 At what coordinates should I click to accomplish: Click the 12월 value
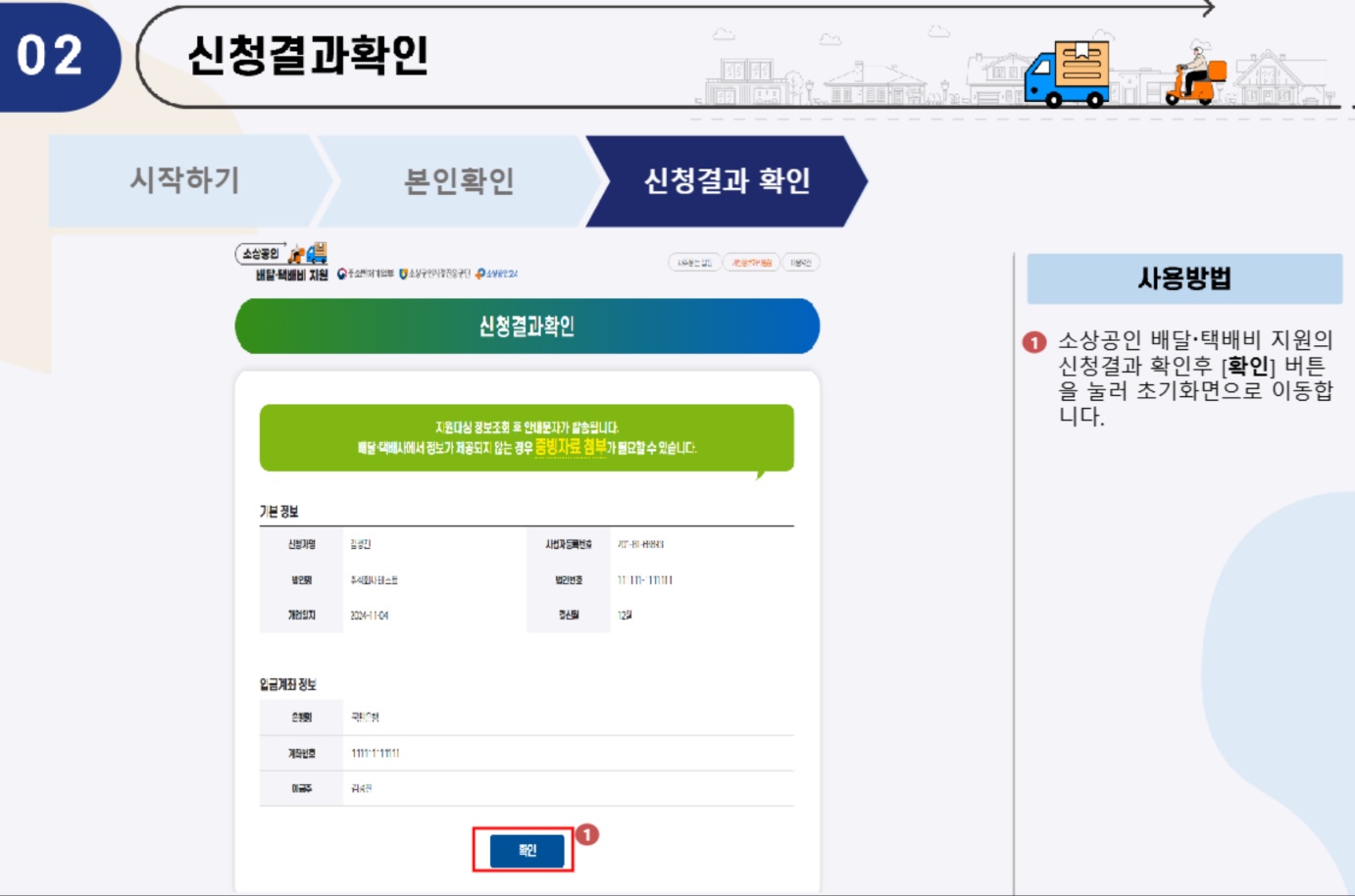pyautogui.click(x=625, y=616)
